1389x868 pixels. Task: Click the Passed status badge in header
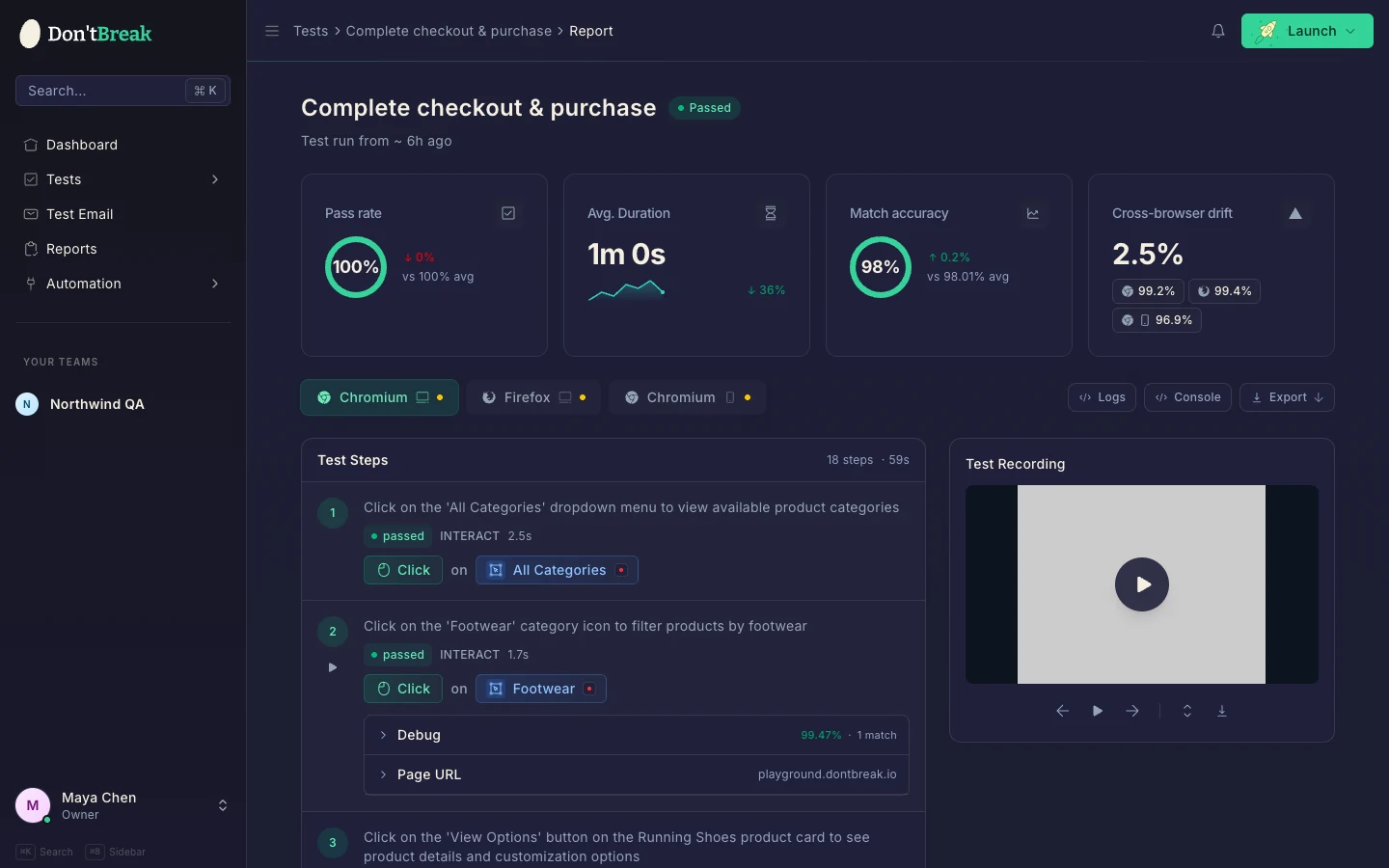704,108
